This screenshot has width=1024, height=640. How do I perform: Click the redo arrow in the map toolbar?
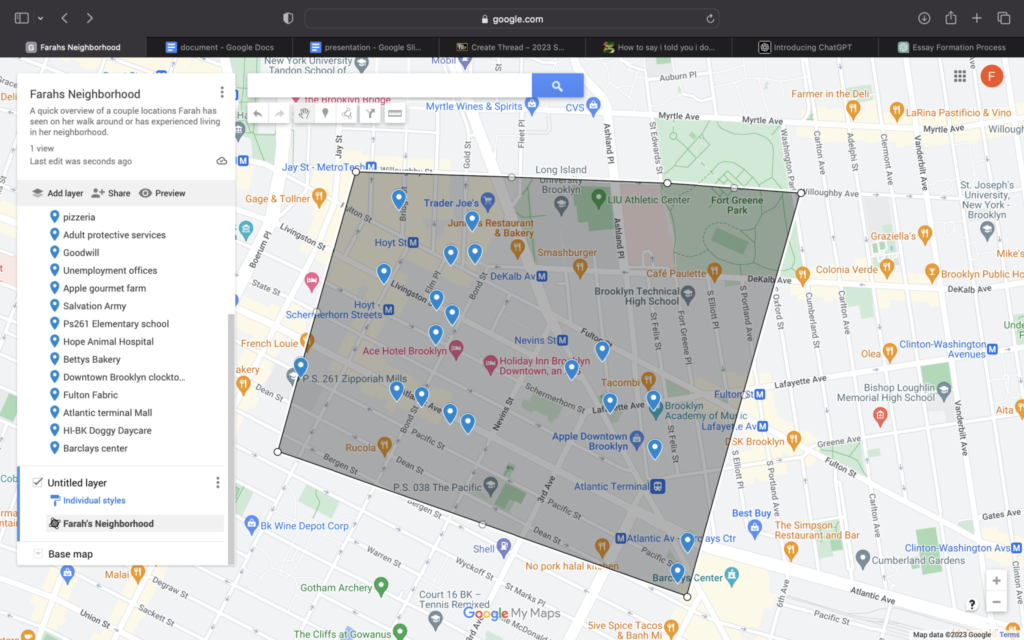[280, 114]
